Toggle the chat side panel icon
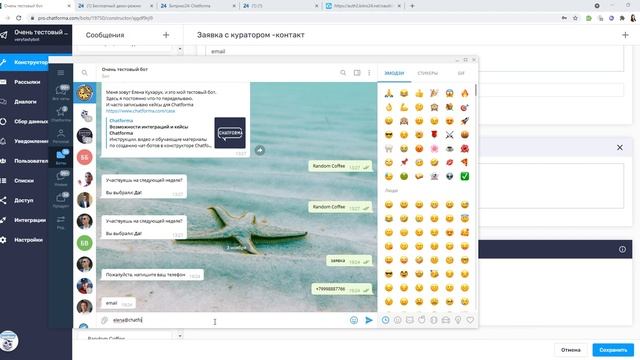The width and height of the screenshot is (640, 360). pos(357,73)
